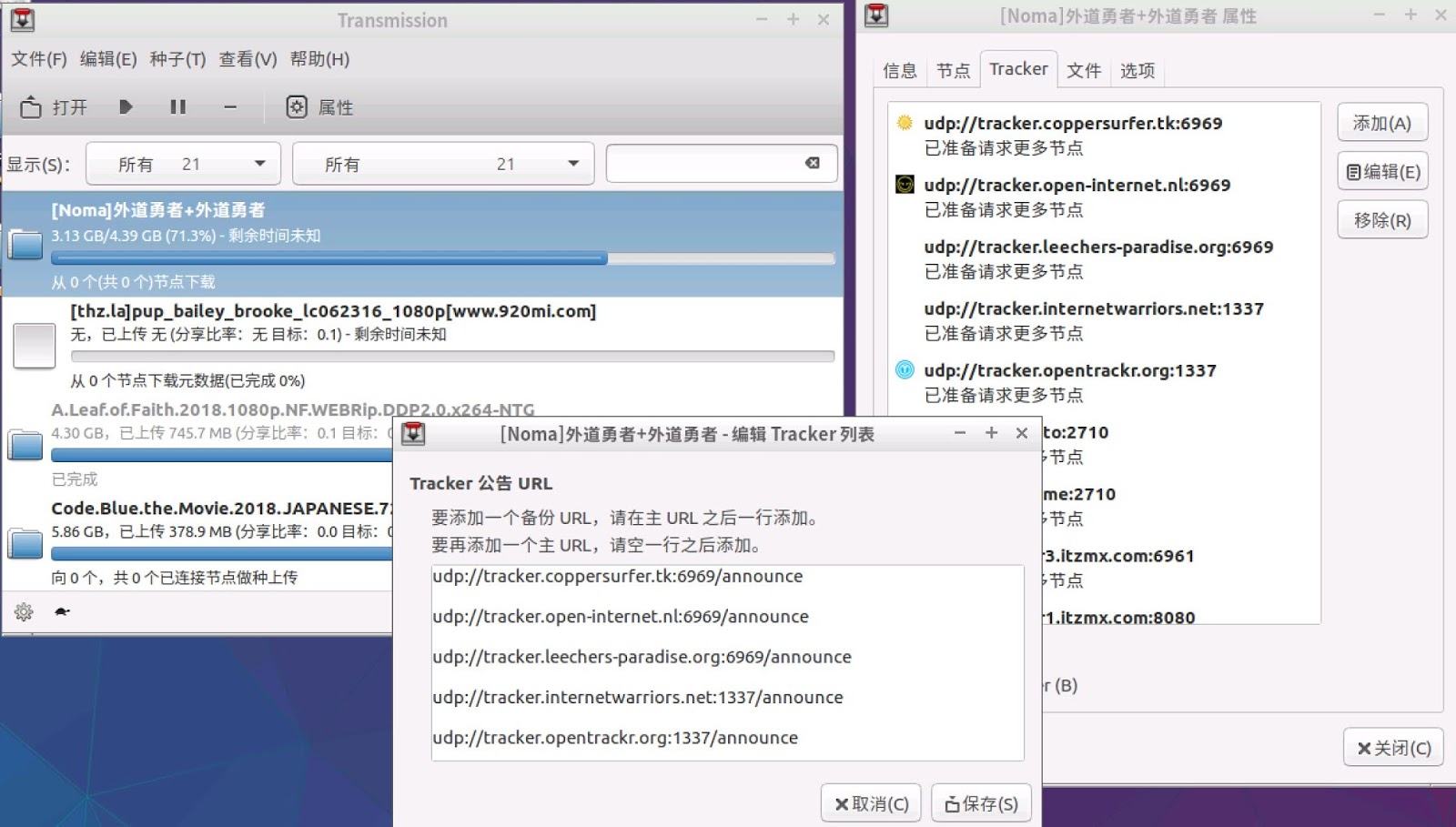Click the folder icon beside A.Leaf.of.Faith torrent
This screenshot has width=1456, height=827.
(x=25, y=444)
